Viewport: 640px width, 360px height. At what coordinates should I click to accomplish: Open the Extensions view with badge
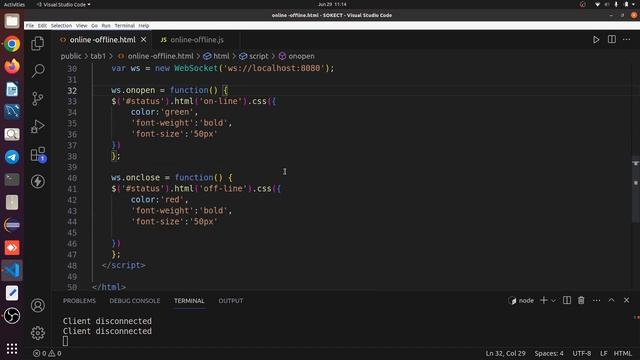pyautogui.click(x=38, y=155)
